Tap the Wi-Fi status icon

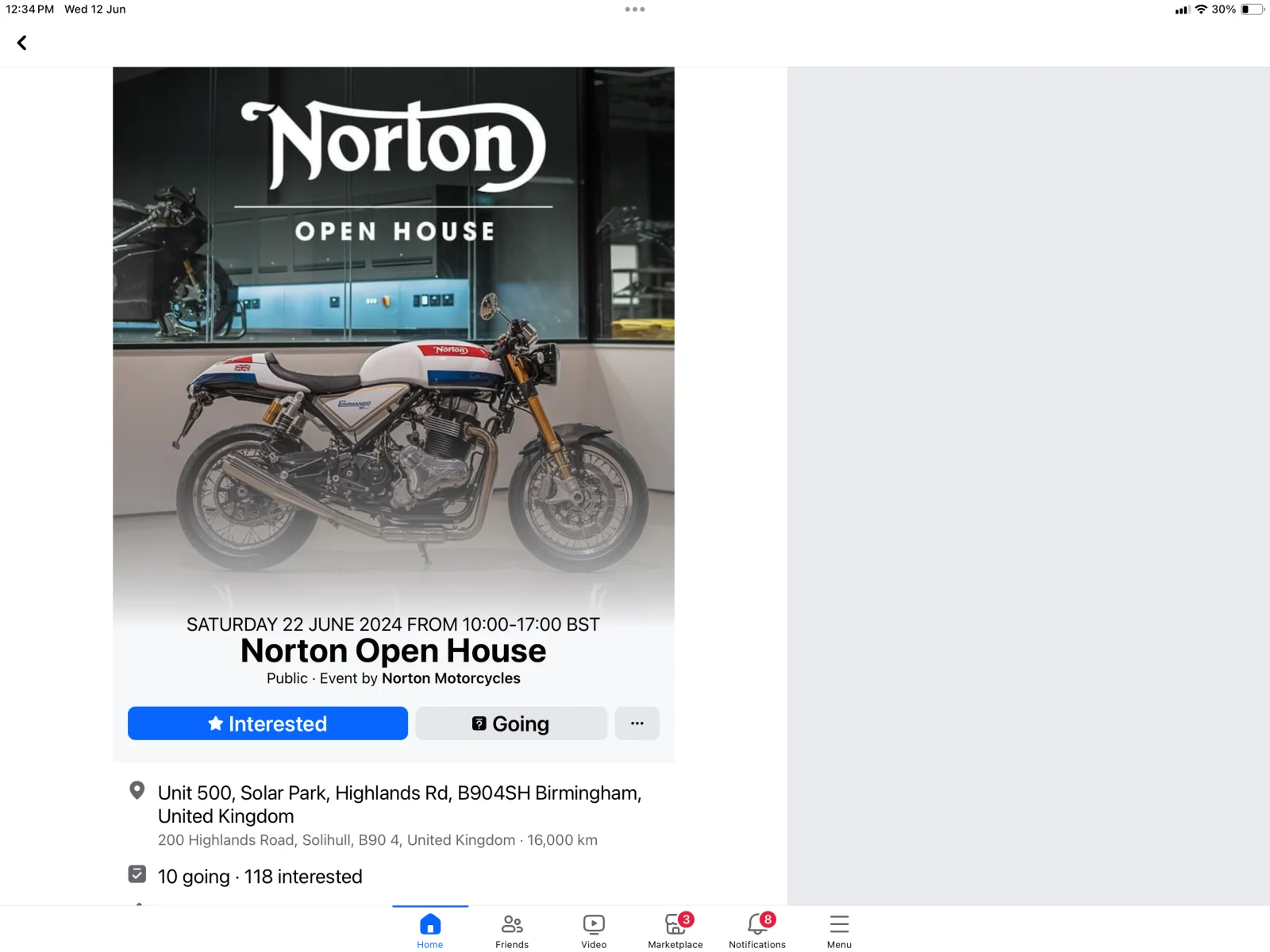pyautogui.click(x=1201, y=10)
